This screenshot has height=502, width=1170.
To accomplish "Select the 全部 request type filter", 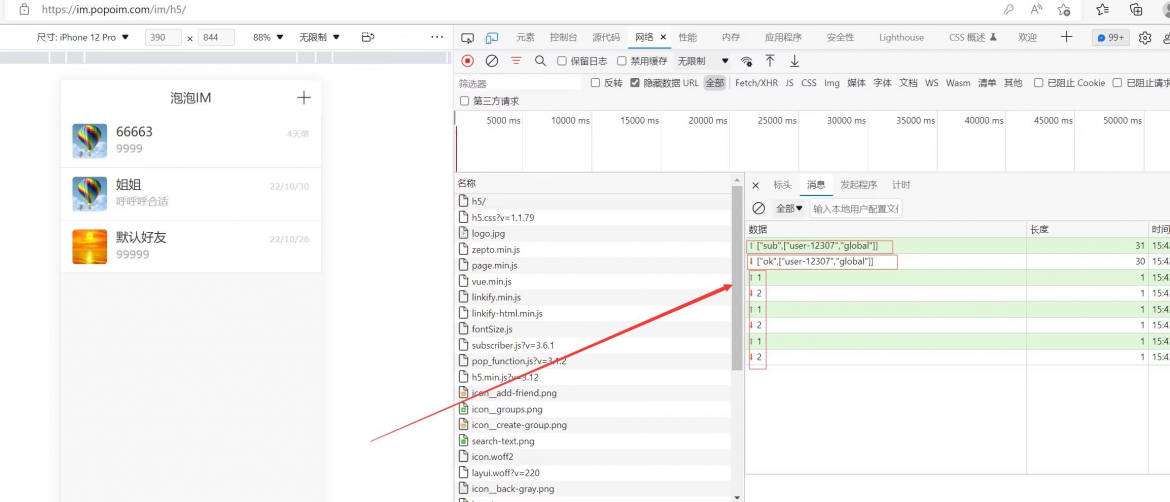I will click(x=714, y=83).
